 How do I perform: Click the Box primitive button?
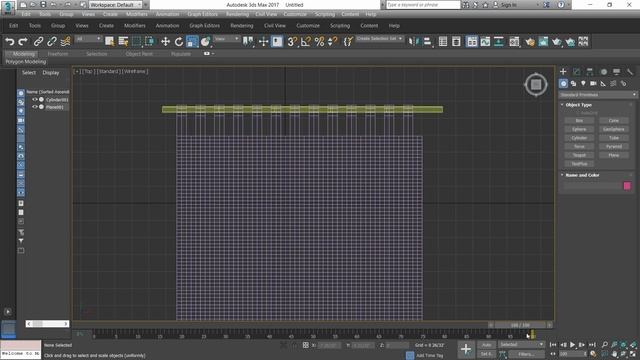coord(579,121)
